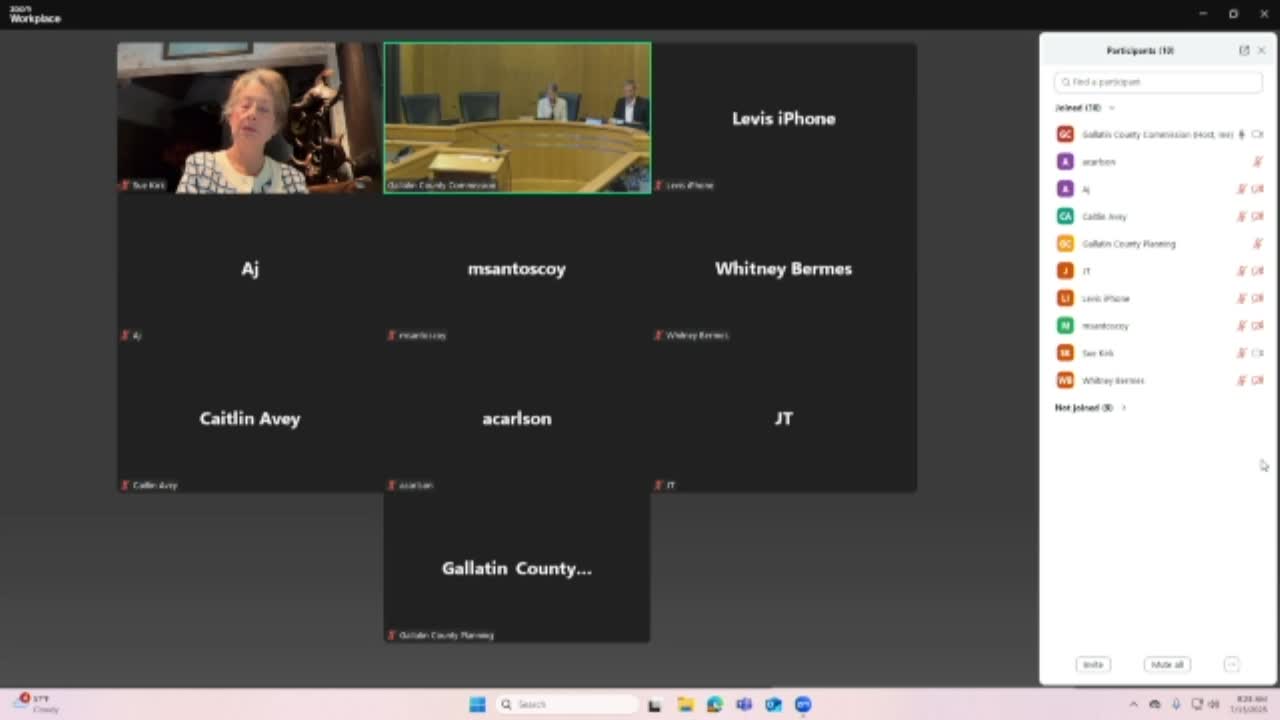Screen dimensions: 1280x720
Task: Open Outlook from the taskbar
Action: coord(773,705)
